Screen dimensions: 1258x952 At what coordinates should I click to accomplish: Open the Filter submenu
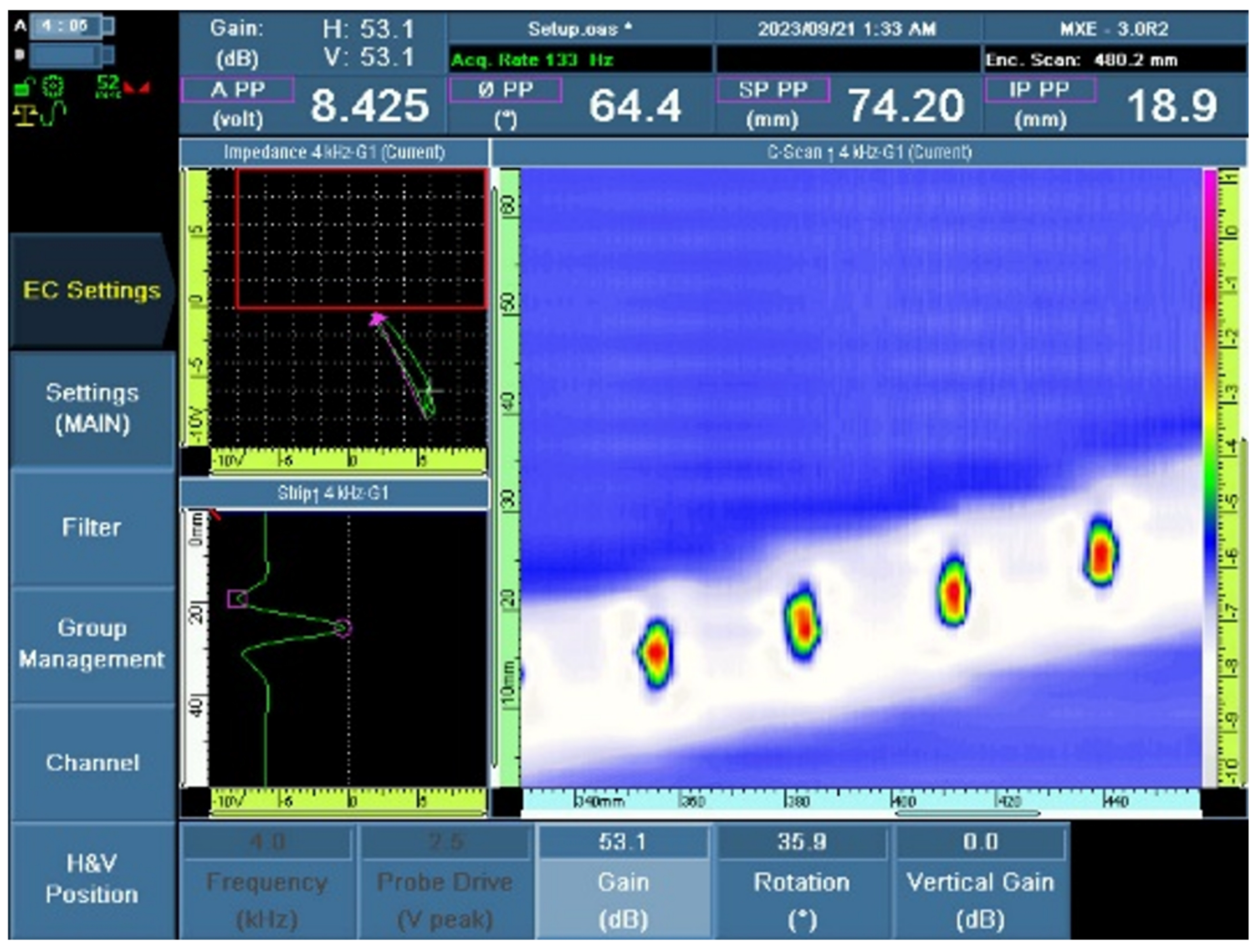91,527
